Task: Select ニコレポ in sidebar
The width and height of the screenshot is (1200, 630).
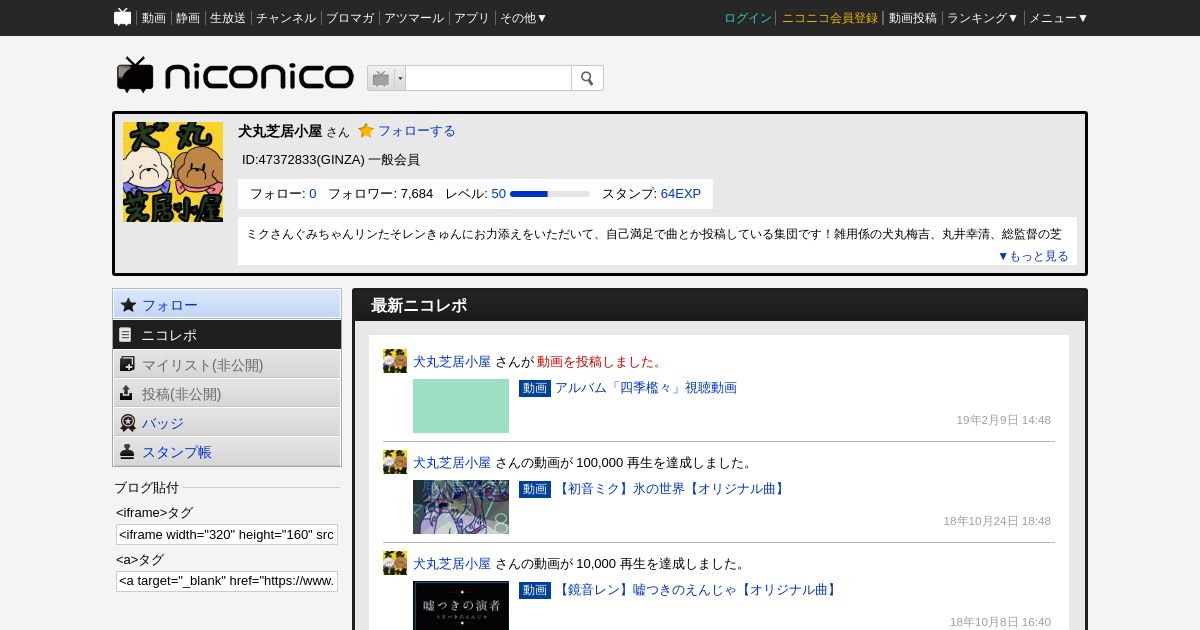Action: pyautogui.click(x=227, y=335)
